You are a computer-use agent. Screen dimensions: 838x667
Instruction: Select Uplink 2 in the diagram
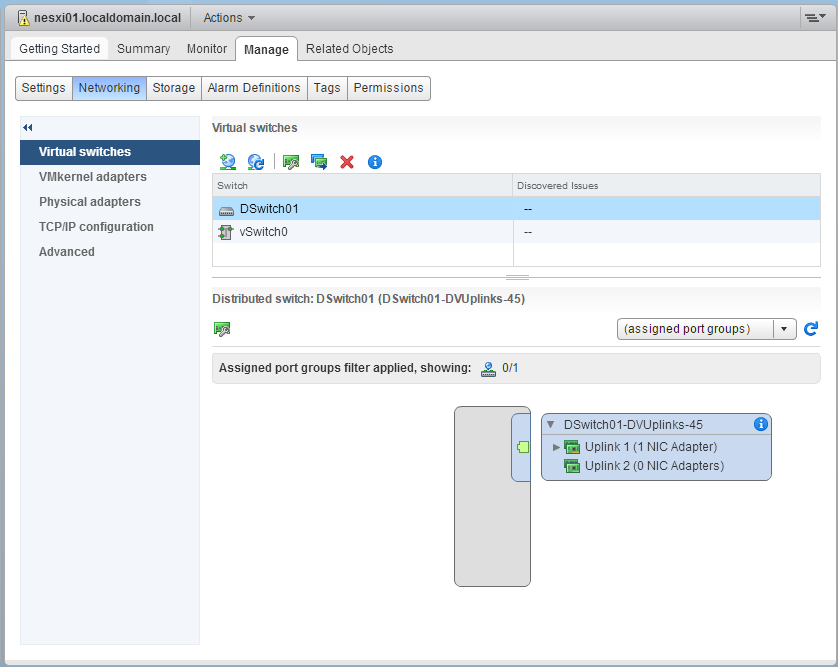653,466
